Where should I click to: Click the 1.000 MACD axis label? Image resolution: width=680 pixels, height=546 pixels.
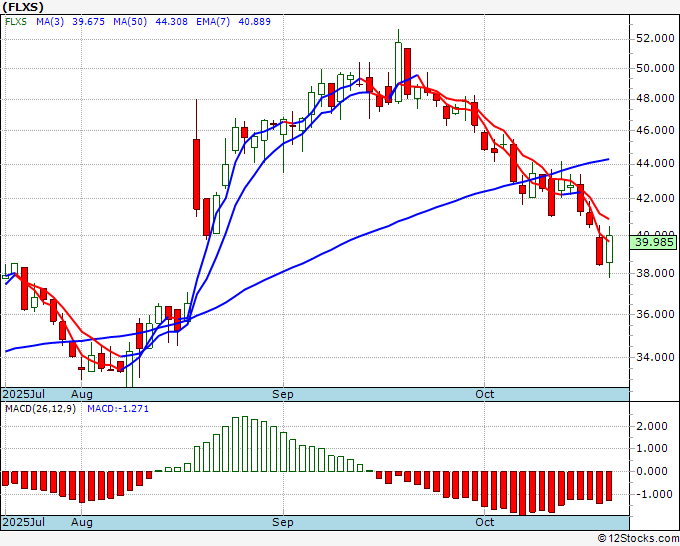(652, 448)
